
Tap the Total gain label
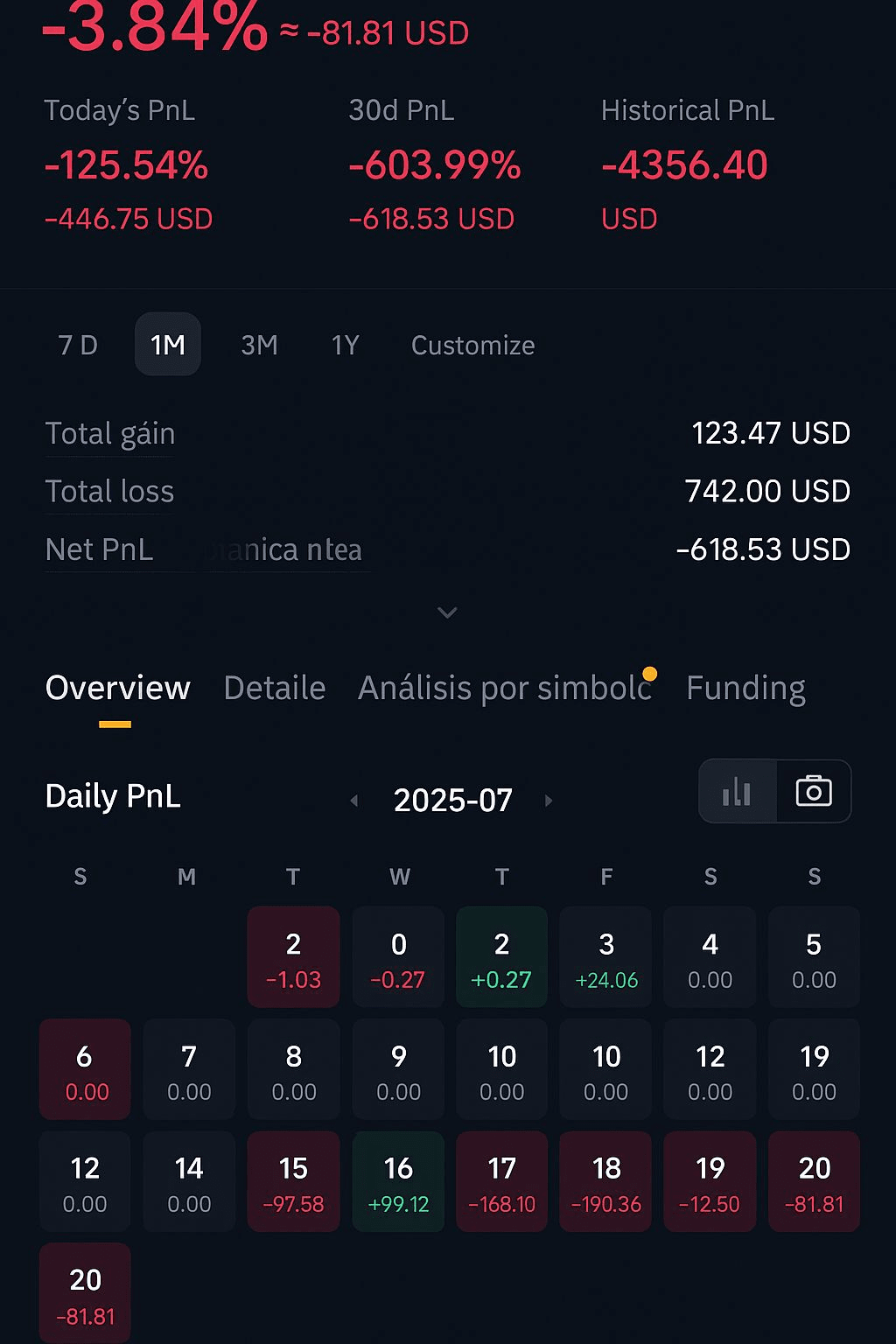[x=110, y=434]
